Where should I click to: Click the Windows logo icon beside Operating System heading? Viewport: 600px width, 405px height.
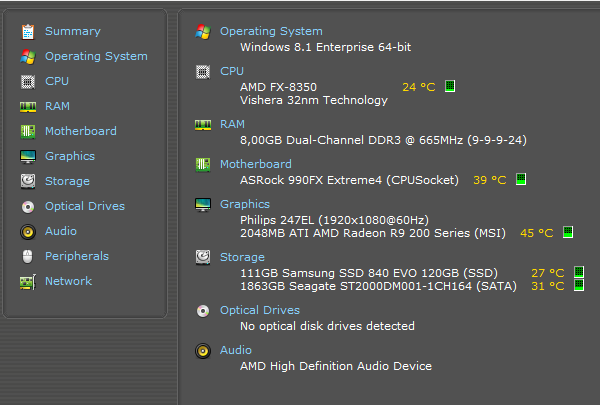[x=203, y=31]
